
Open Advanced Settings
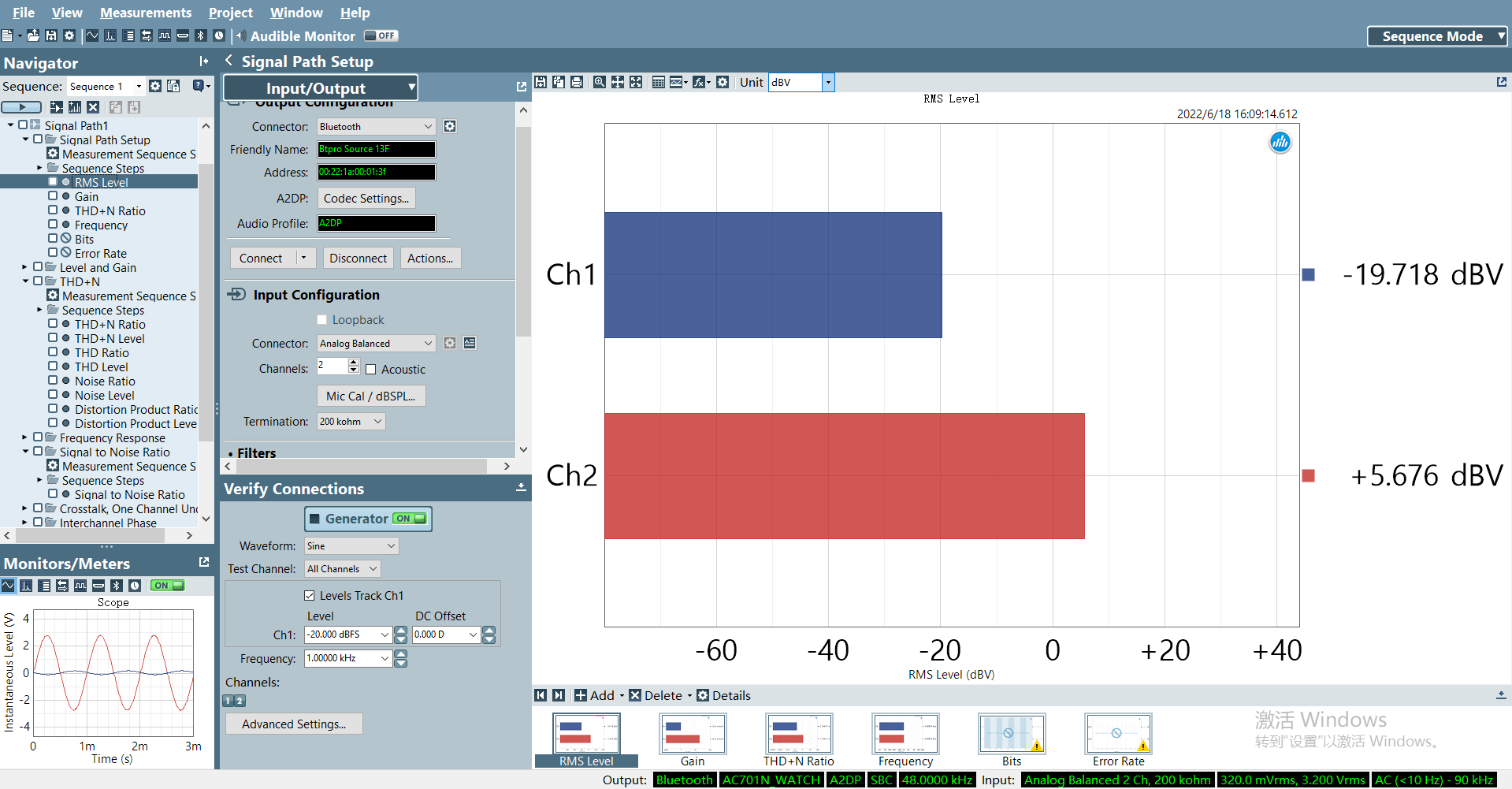point(294,724)
